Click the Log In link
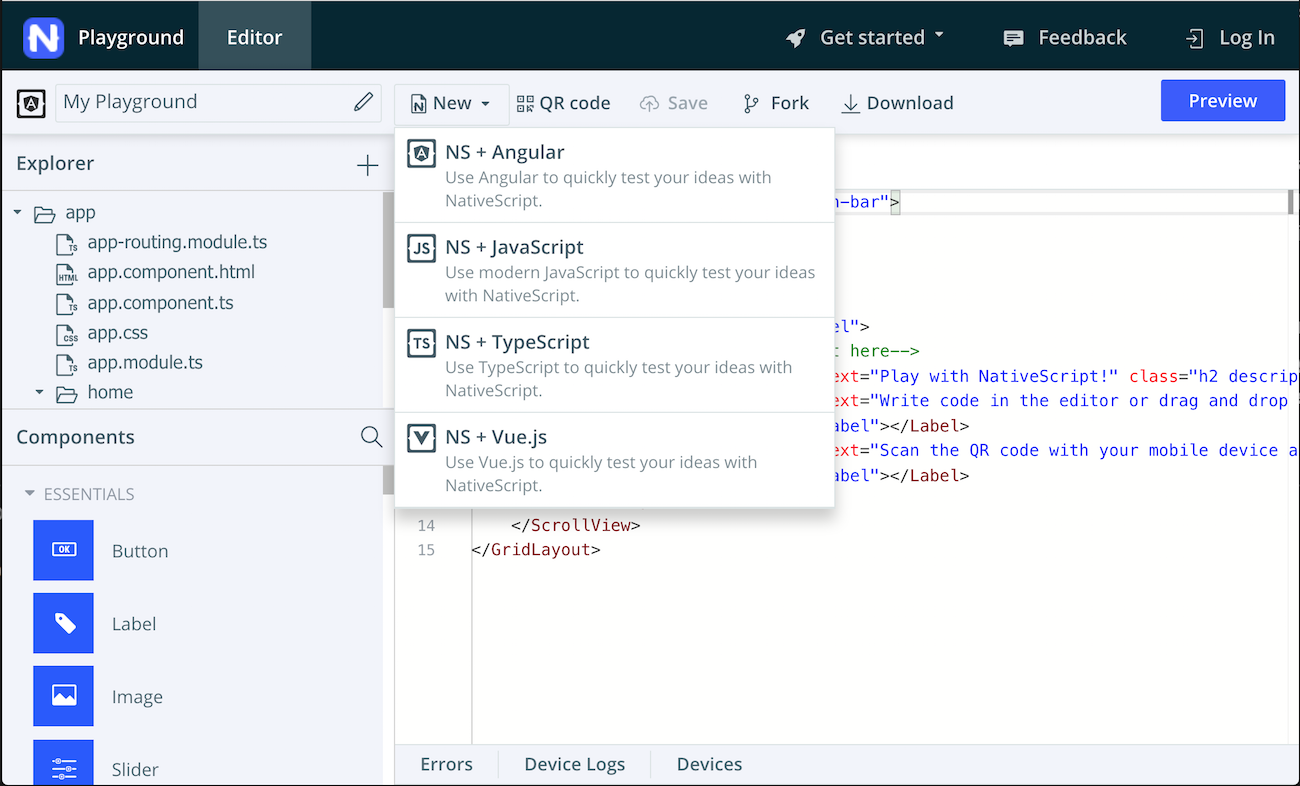This screenshot has height=786, width=1300. pos(1247,38)
